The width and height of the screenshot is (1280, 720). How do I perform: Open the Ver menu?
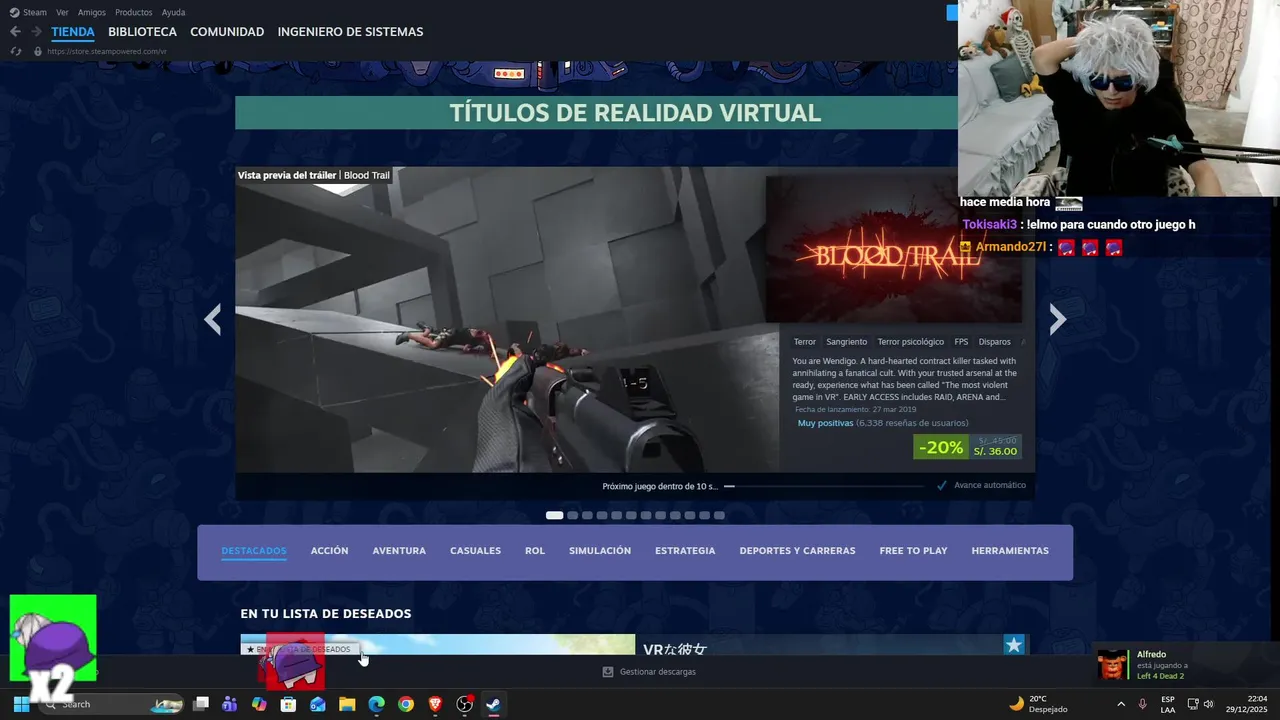coord(62,12)
